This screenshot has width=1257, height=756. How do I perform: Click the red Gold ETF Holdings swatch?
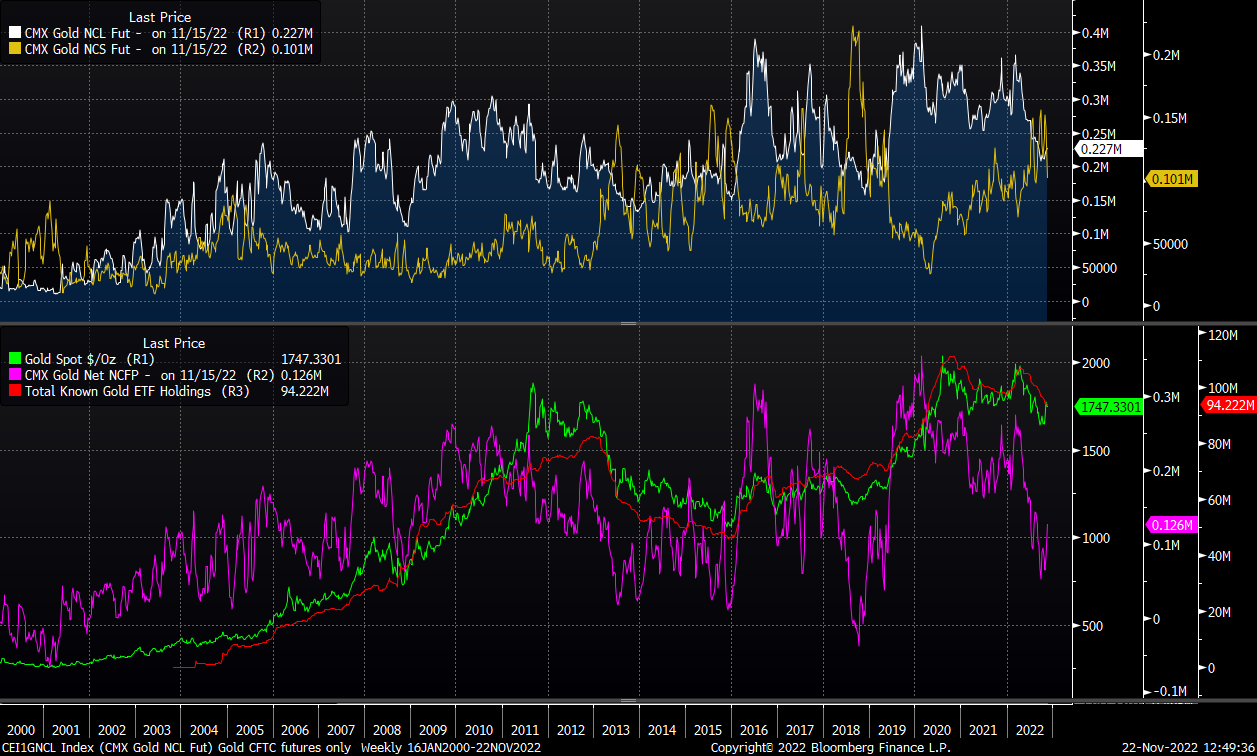point(14,391)
